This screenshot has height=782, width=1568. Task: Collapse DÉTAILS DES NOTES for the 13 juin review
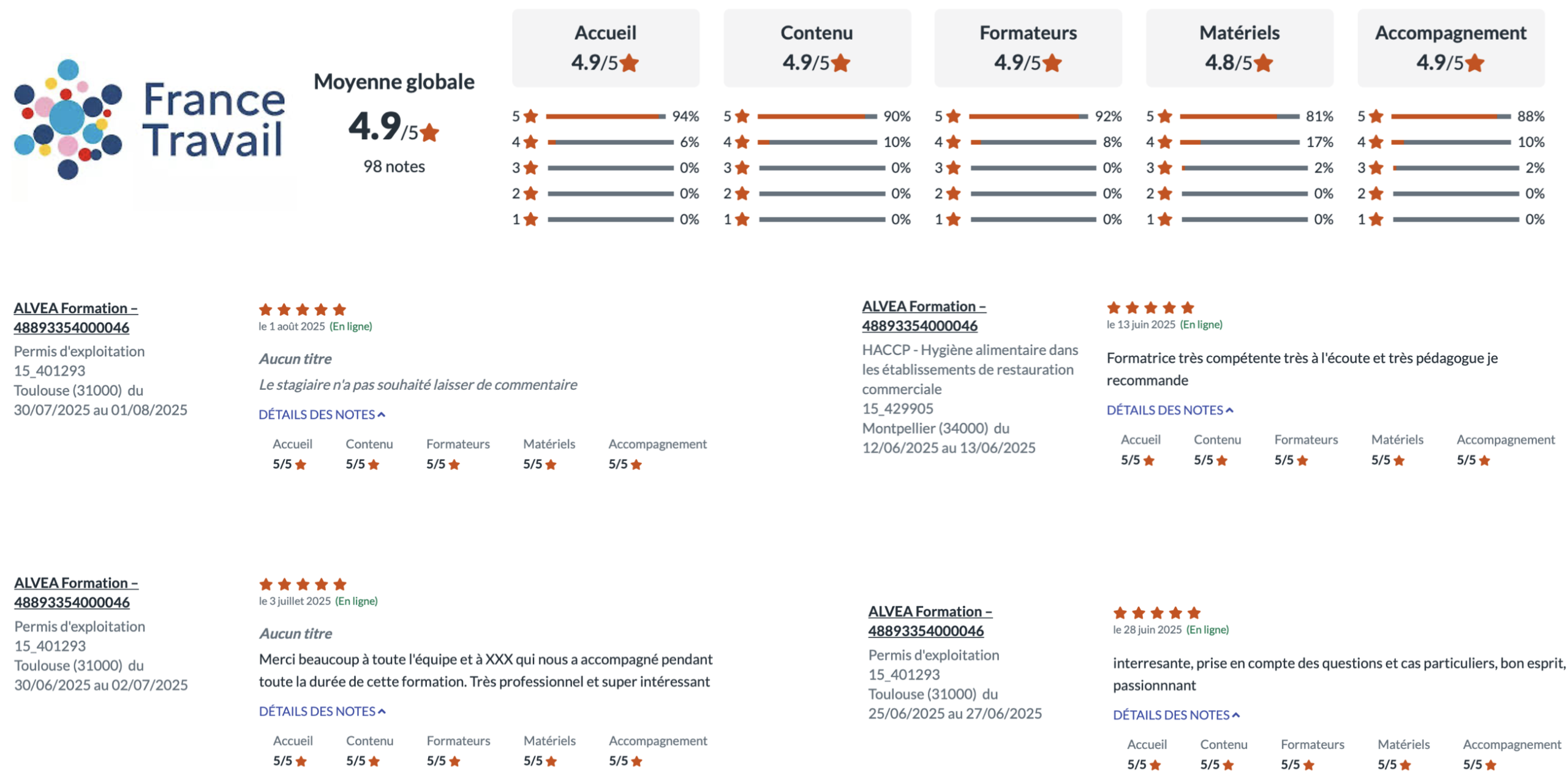(1169, 411)
